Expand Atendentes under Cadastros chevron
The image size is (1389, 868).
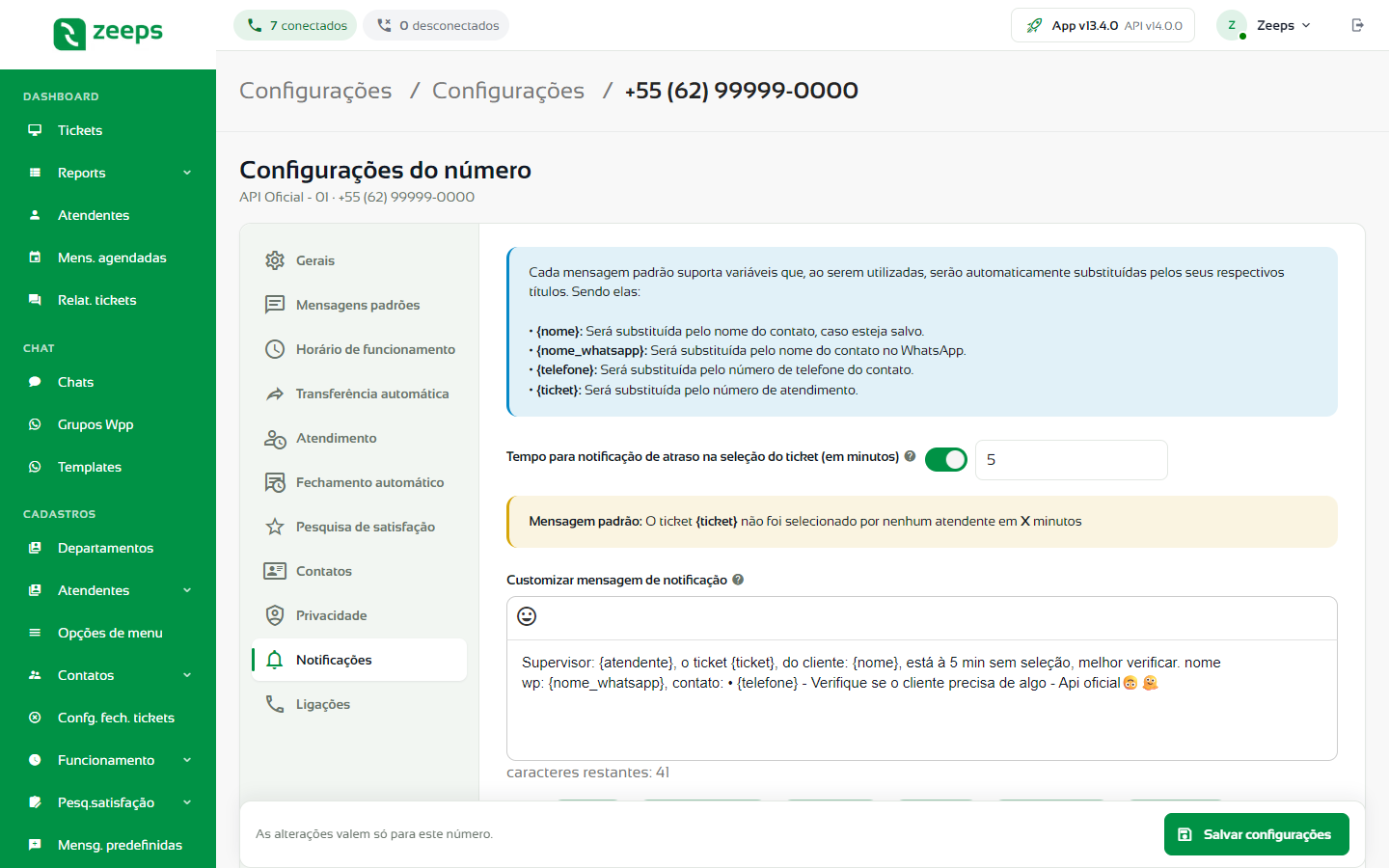(x=187, y=590)
